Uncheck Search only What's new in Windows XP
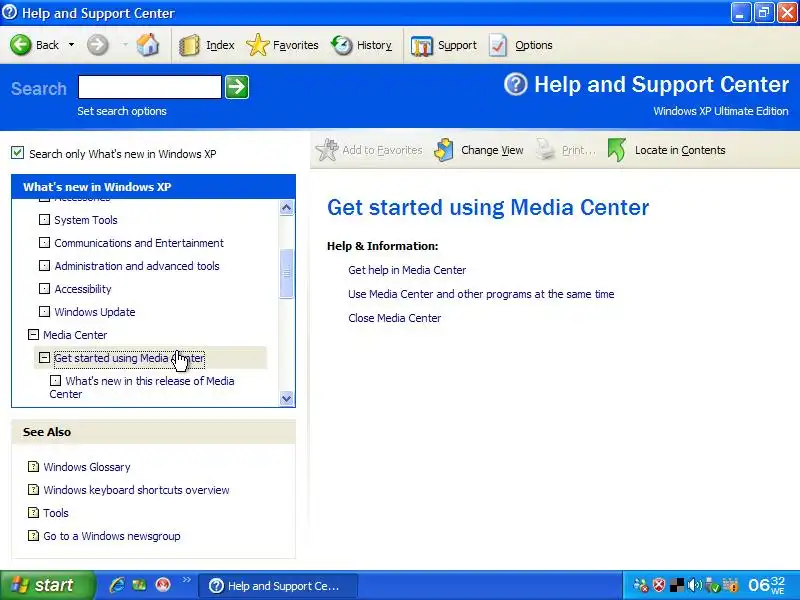 [18, 153]
